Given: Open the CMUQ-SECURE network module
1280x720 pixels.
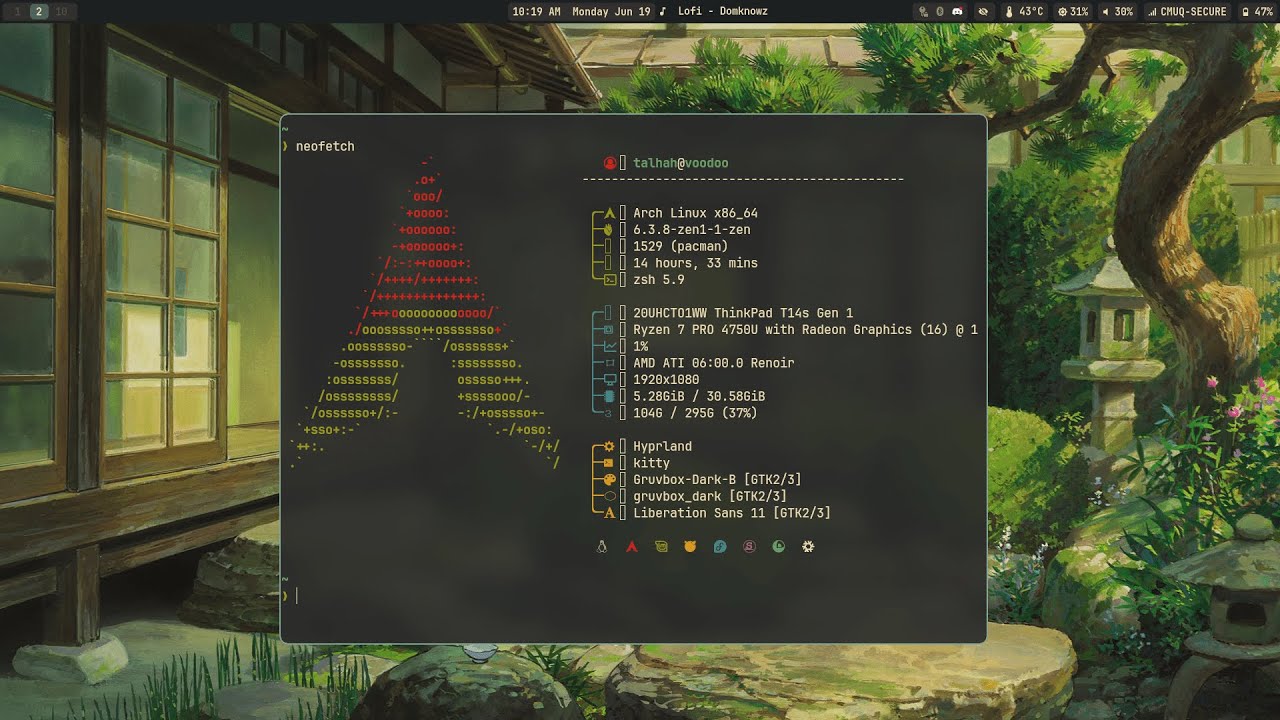Looking at the screenshot, I should click(x=1187, y=12).
